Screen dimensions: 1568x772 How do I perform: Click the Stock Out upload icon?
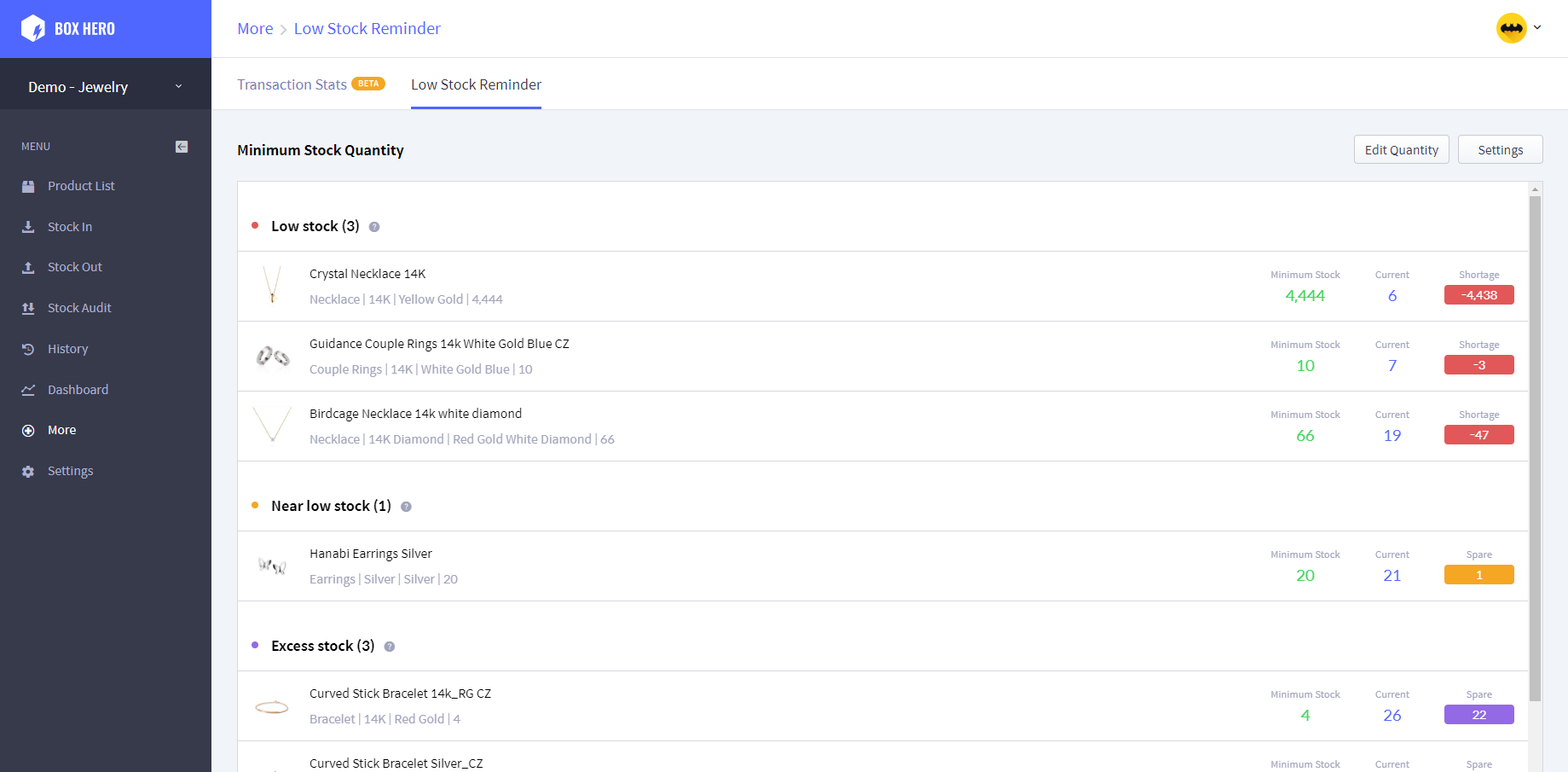coord(28,267)
